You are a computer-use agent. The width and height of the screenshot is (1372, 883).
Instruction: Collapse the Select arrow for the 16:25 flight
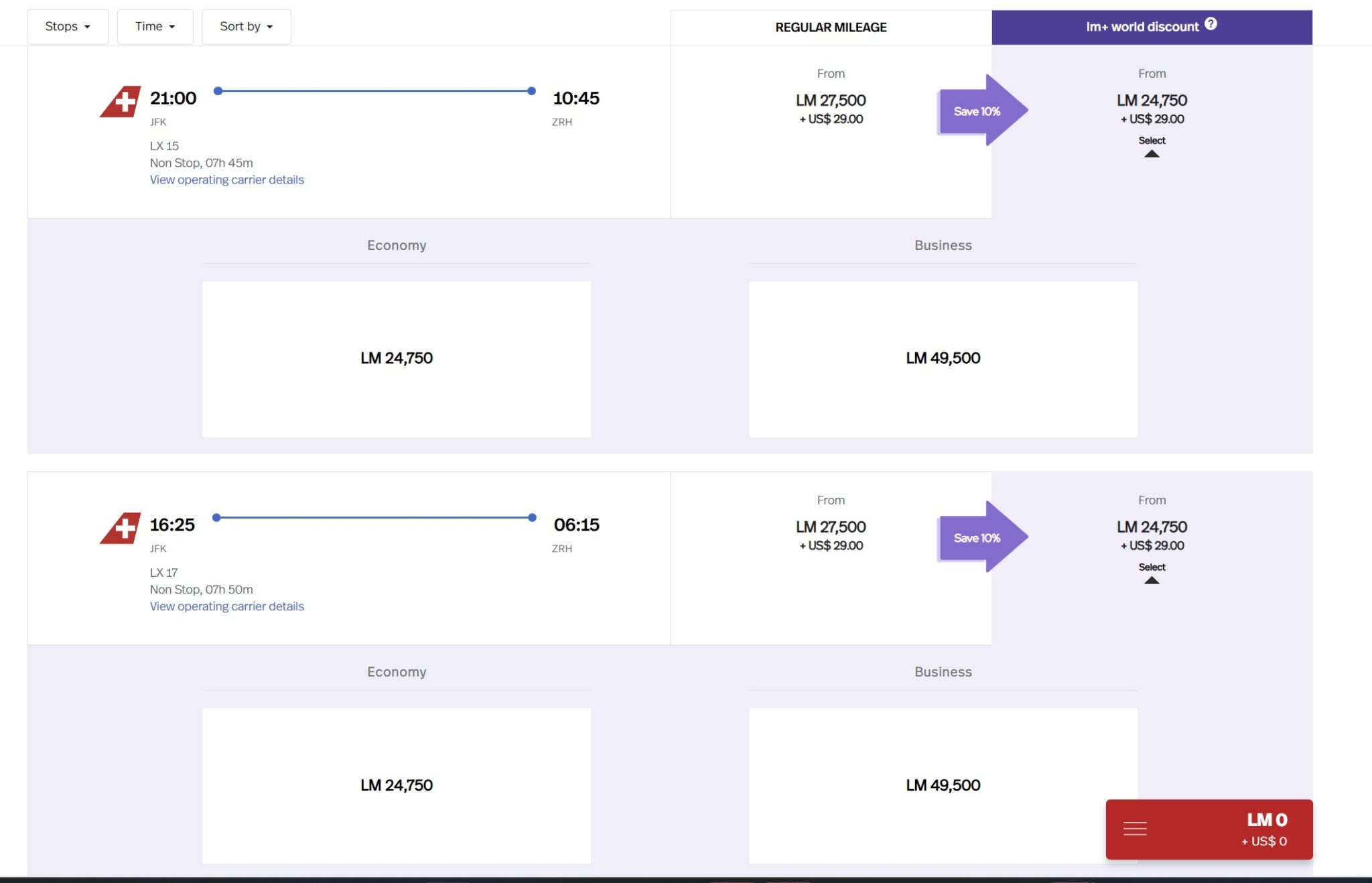(1152, 580)
